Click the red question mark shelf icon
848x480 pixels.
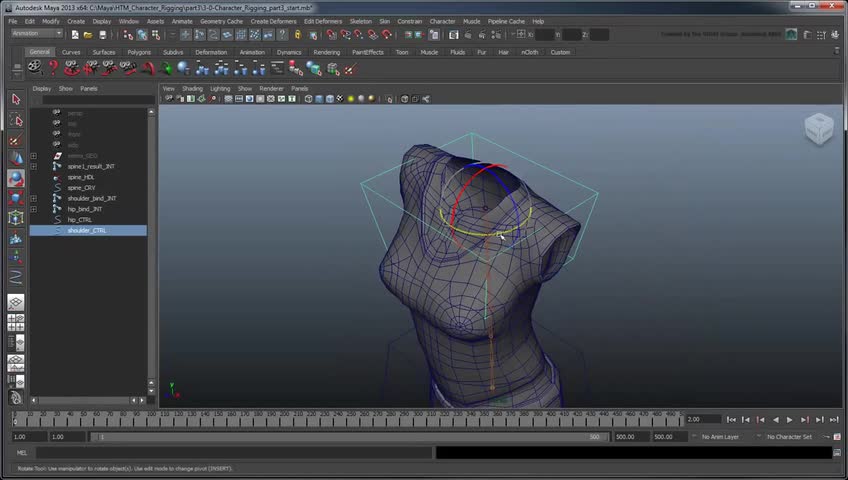[x=53, y=68]
